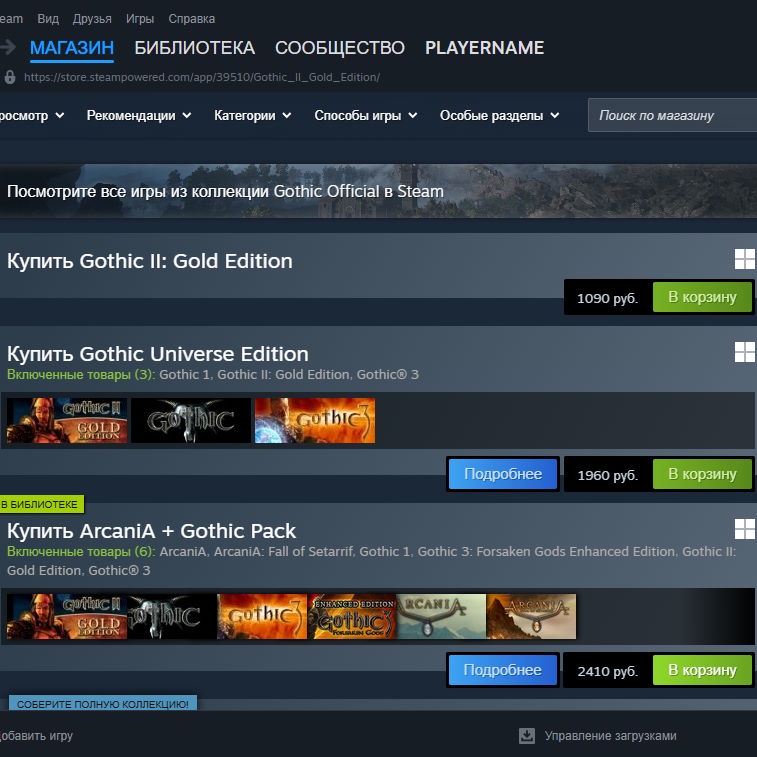Open the Gothic Official collection banner
The image size is (757, 757).
point(378,191)
